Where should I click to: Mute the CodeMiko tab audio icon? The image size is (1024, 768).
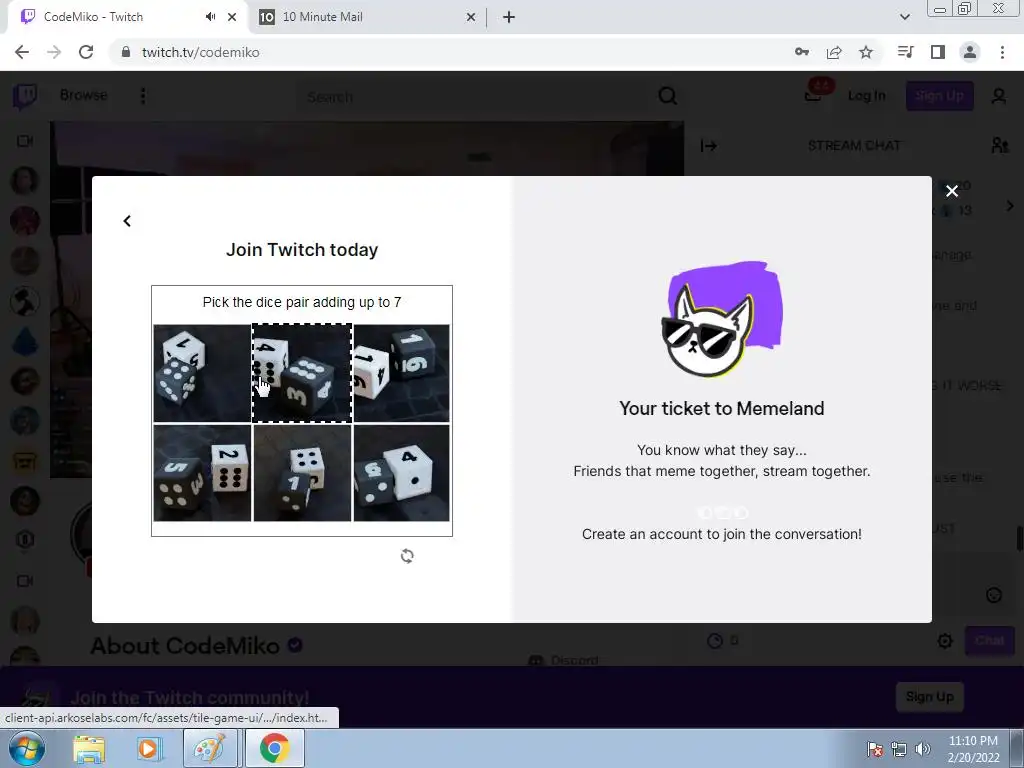coord(210,17)
